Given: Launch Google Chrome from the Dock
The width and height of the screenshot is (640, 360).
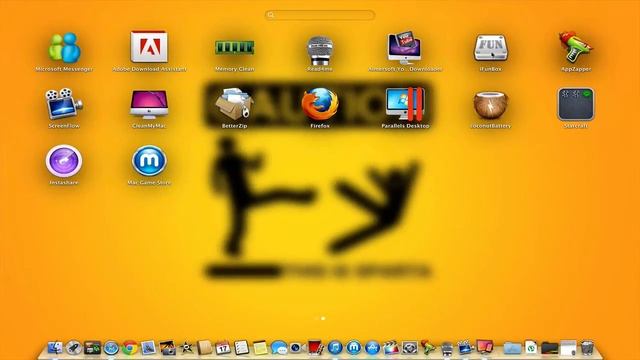Looking at the screenshot, I should 130,348.
